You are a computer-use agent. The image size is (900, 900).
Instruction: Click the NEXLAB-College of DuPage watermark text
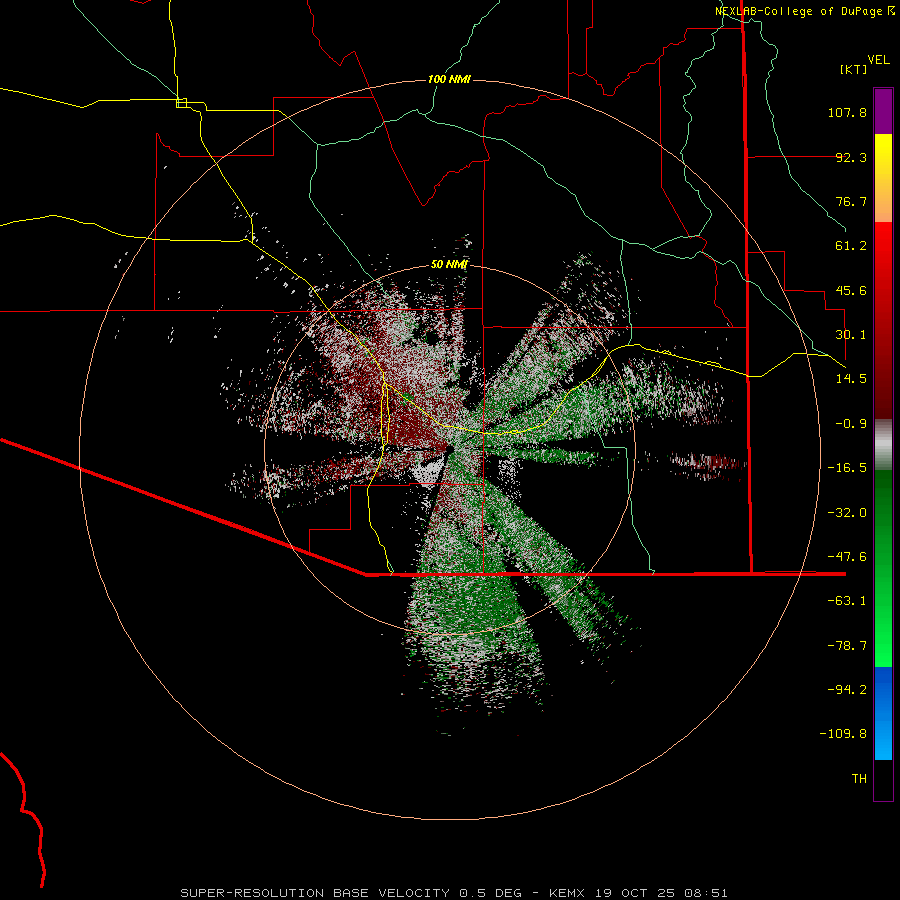pyautogui.click(x=804, y=11)
